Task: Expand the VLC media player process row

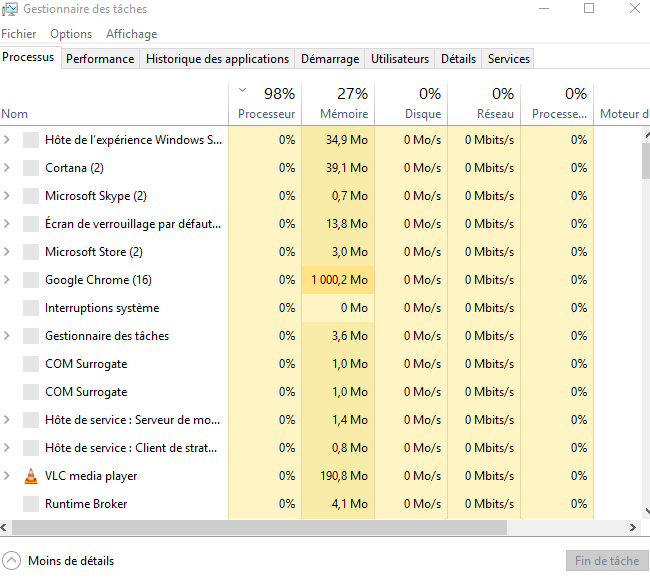Action: click(x=7, y=476)
